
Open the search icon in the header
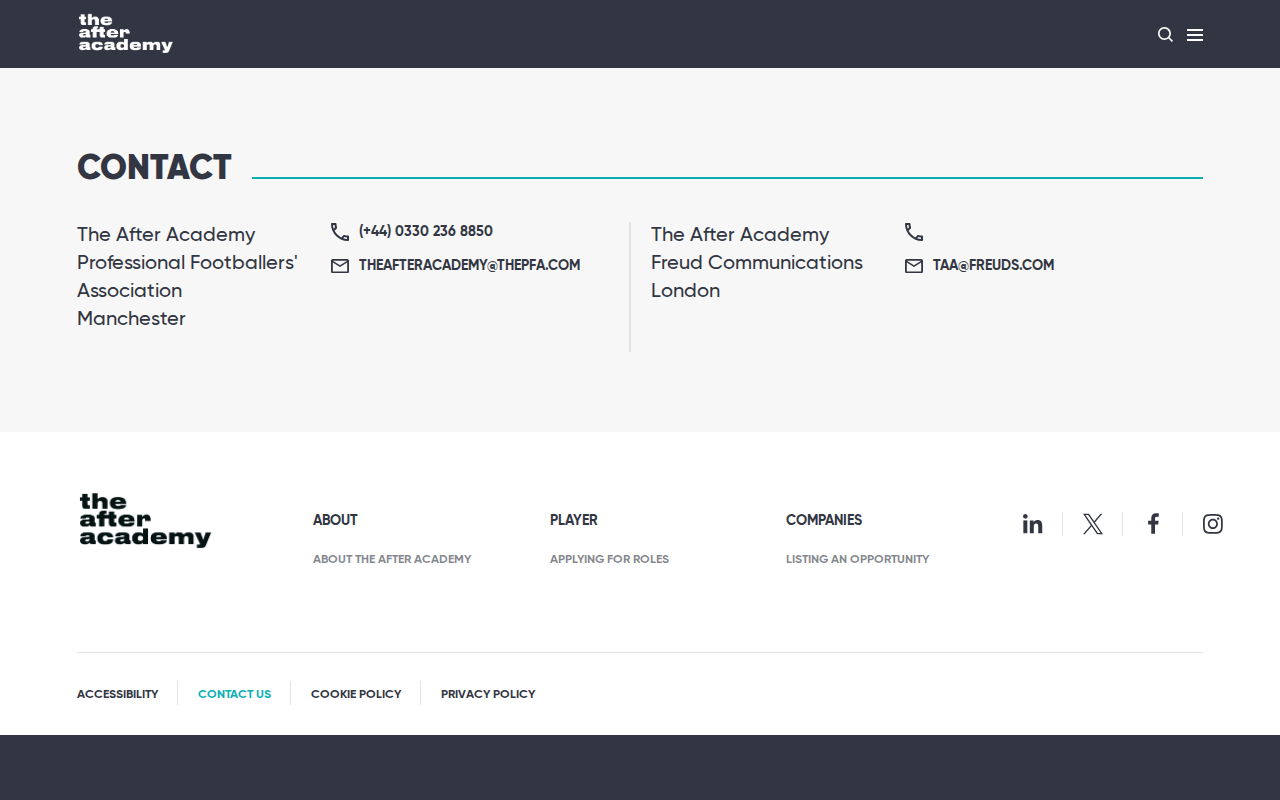tap(1165, 35)
